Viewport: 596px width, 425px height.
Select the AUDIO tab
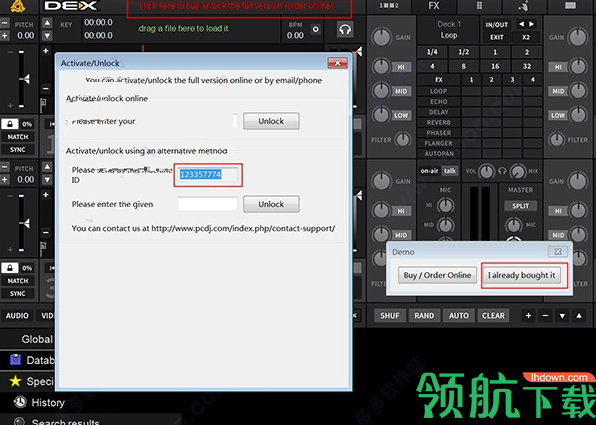click(17, 316)
